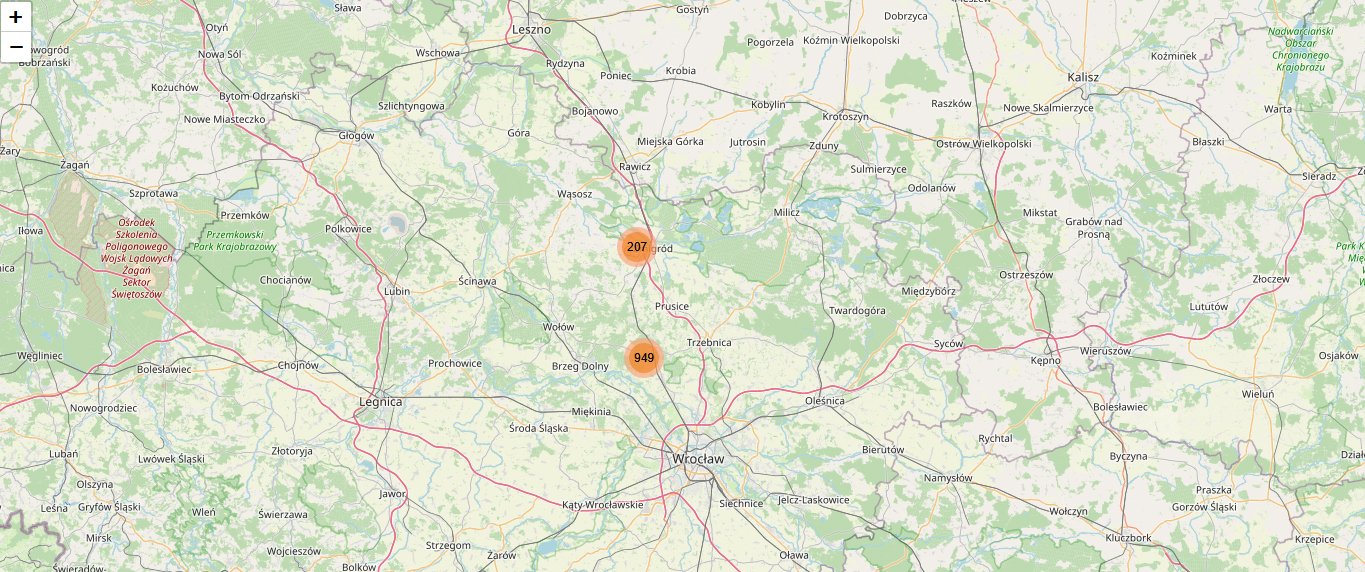1365x572 pixels.
Task: Click the Krotoszyn town label
Action: tap(846, 117)
